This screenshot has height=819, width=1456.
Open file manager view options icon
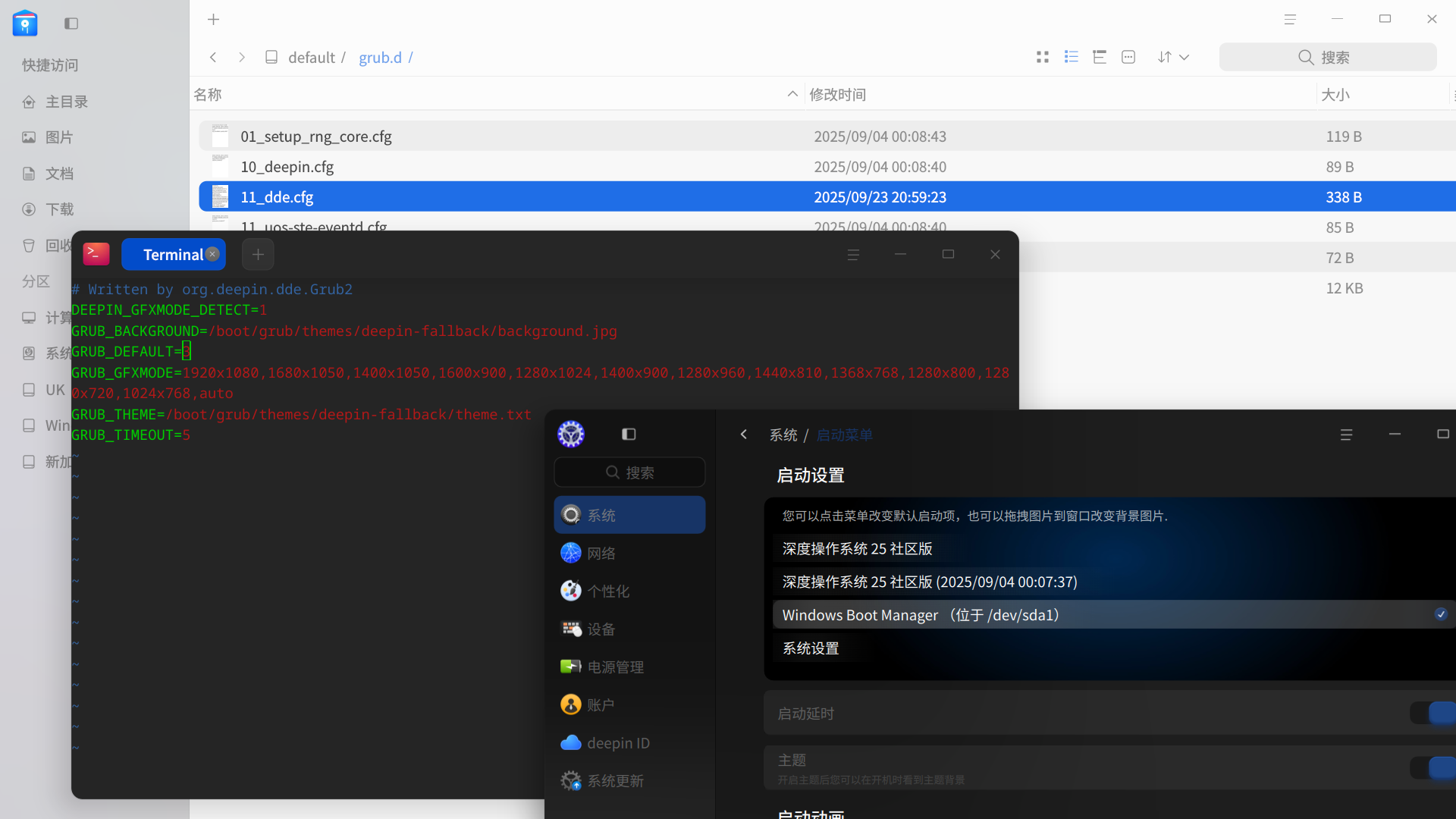[x=1128, y=57]
